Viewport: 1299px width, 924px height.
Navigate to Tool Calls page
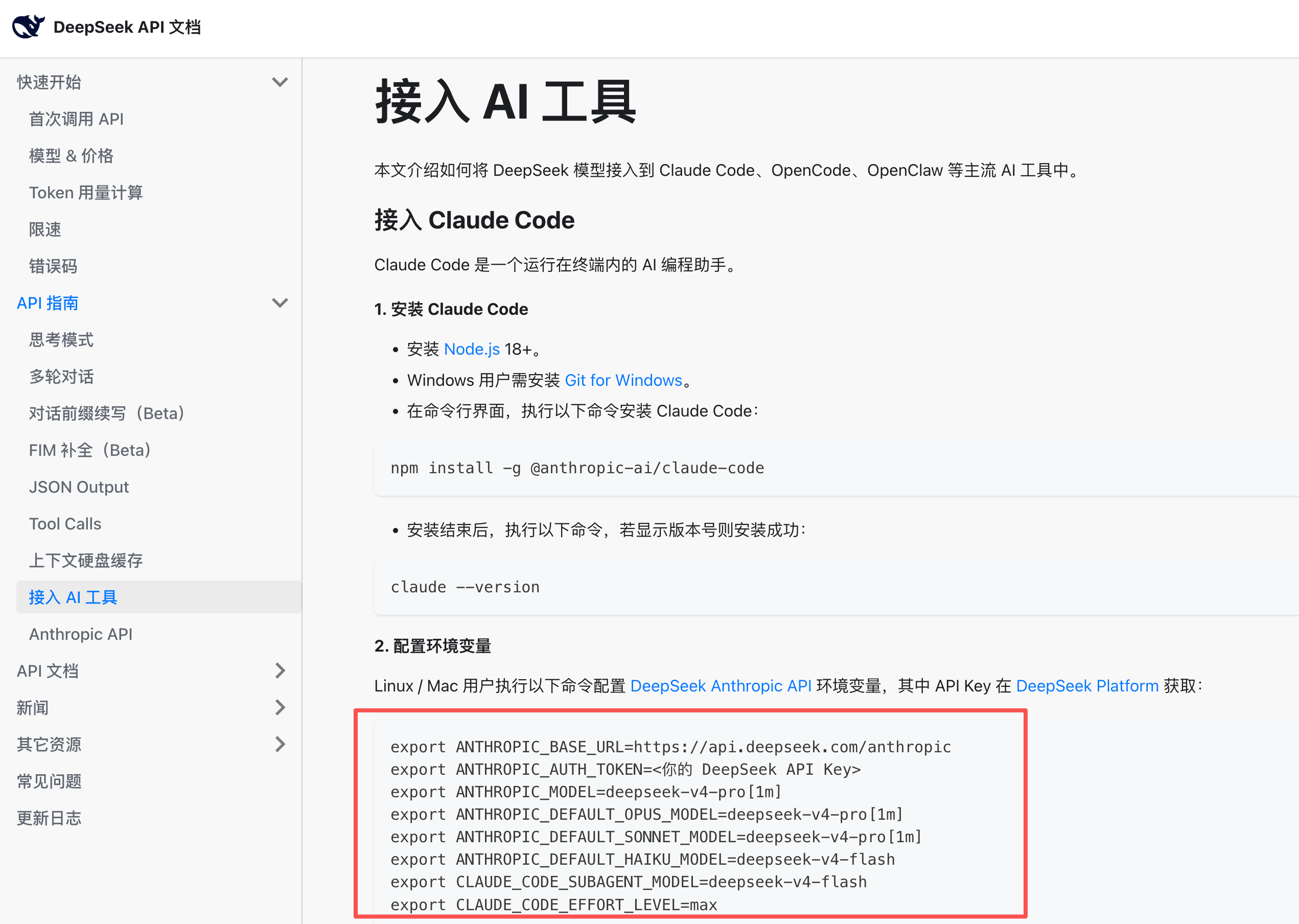point(65,524)
